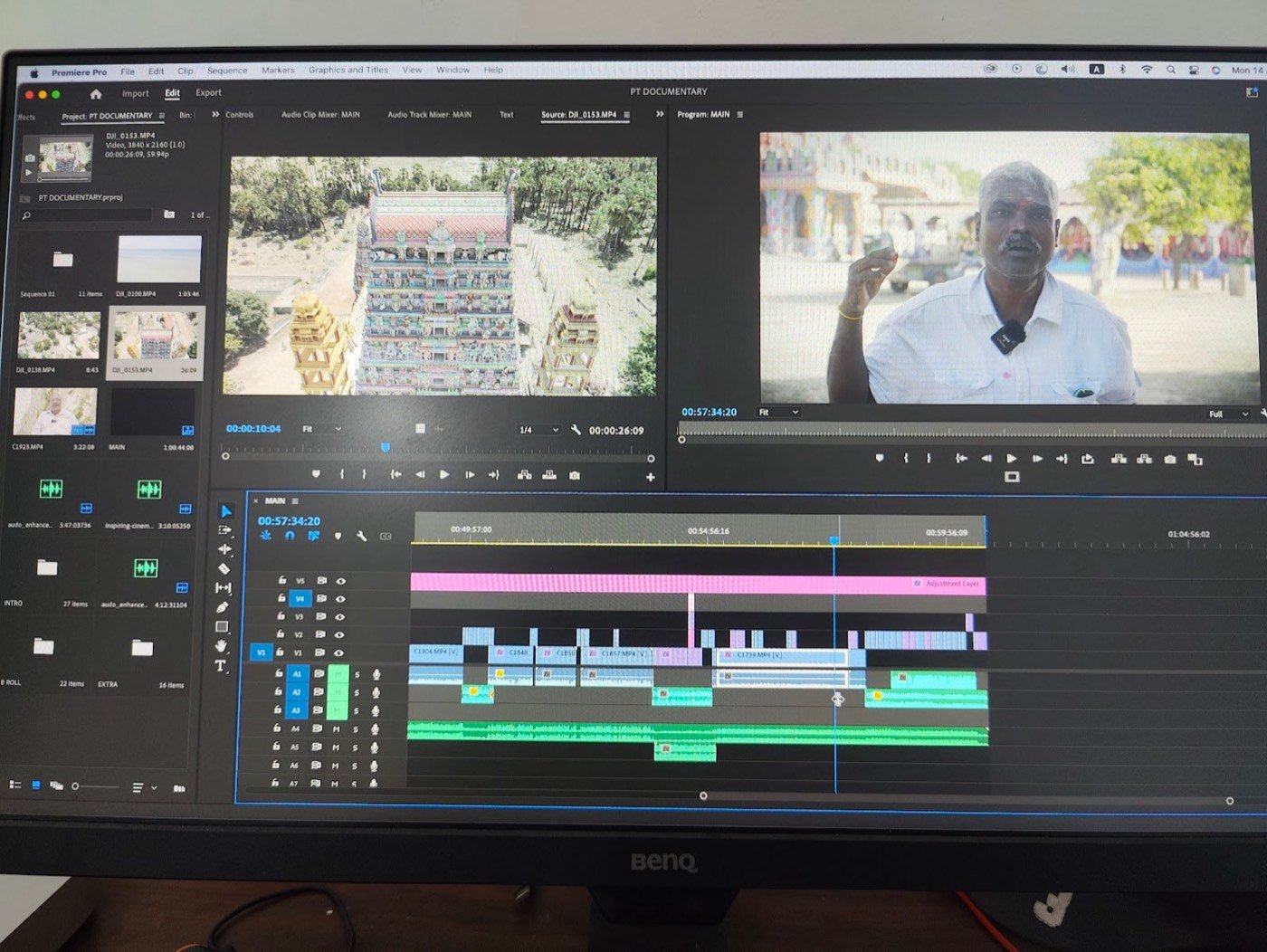Click timeline playhead on ruler
1267x952 pixels.
[x=834, y=540]
